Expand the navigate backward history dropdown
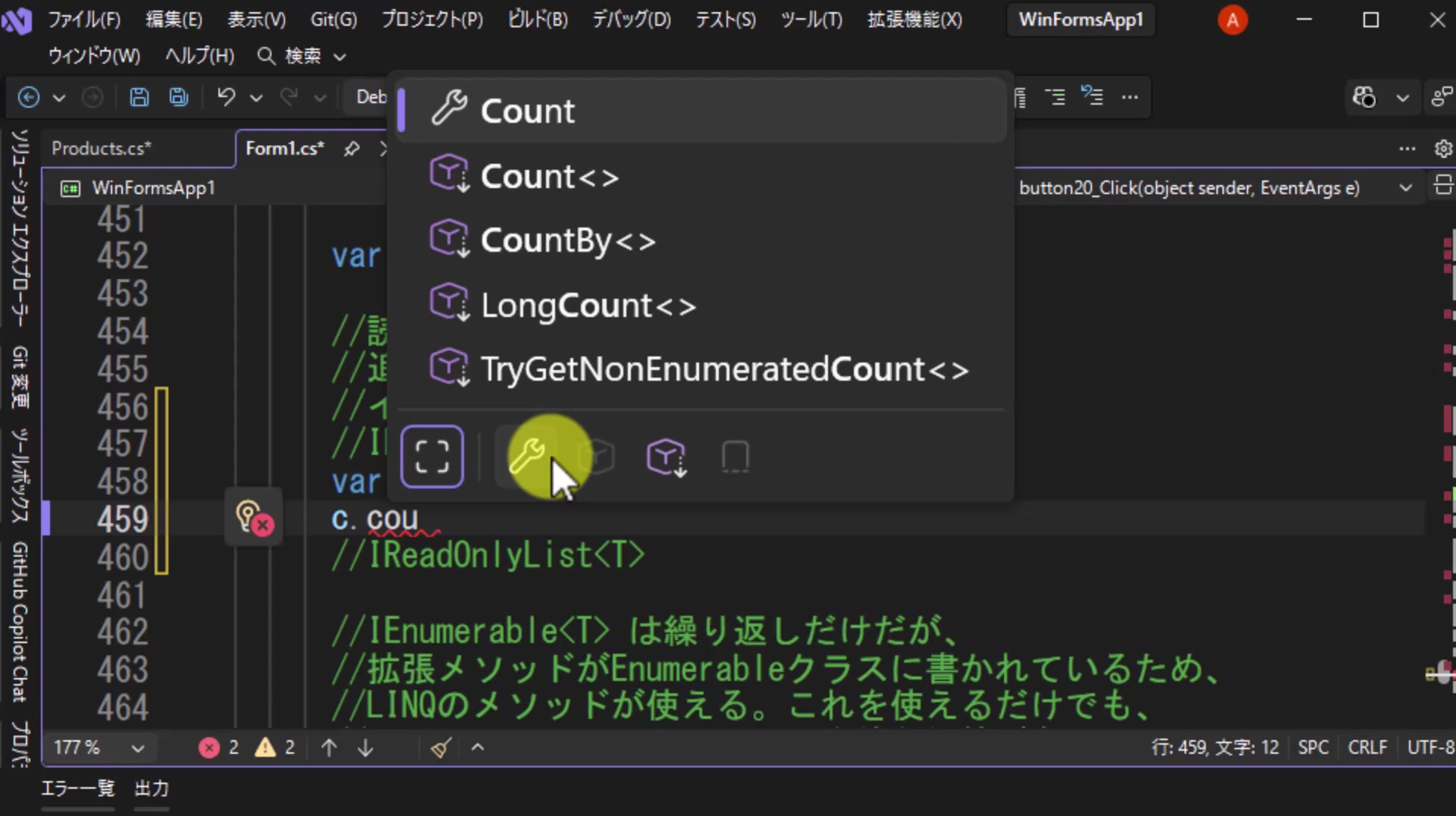This screenshot has height=816, width=1456. click(59, 98)
